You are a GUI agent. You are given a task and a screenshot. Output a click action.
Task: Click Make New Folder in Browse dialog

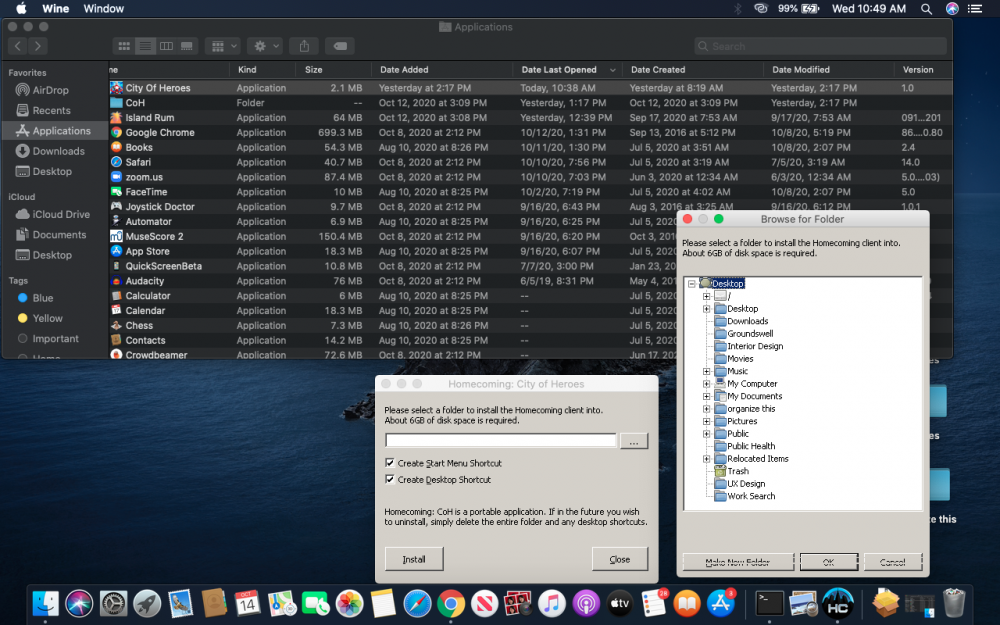pyautogui.click(x=737, y=561)
